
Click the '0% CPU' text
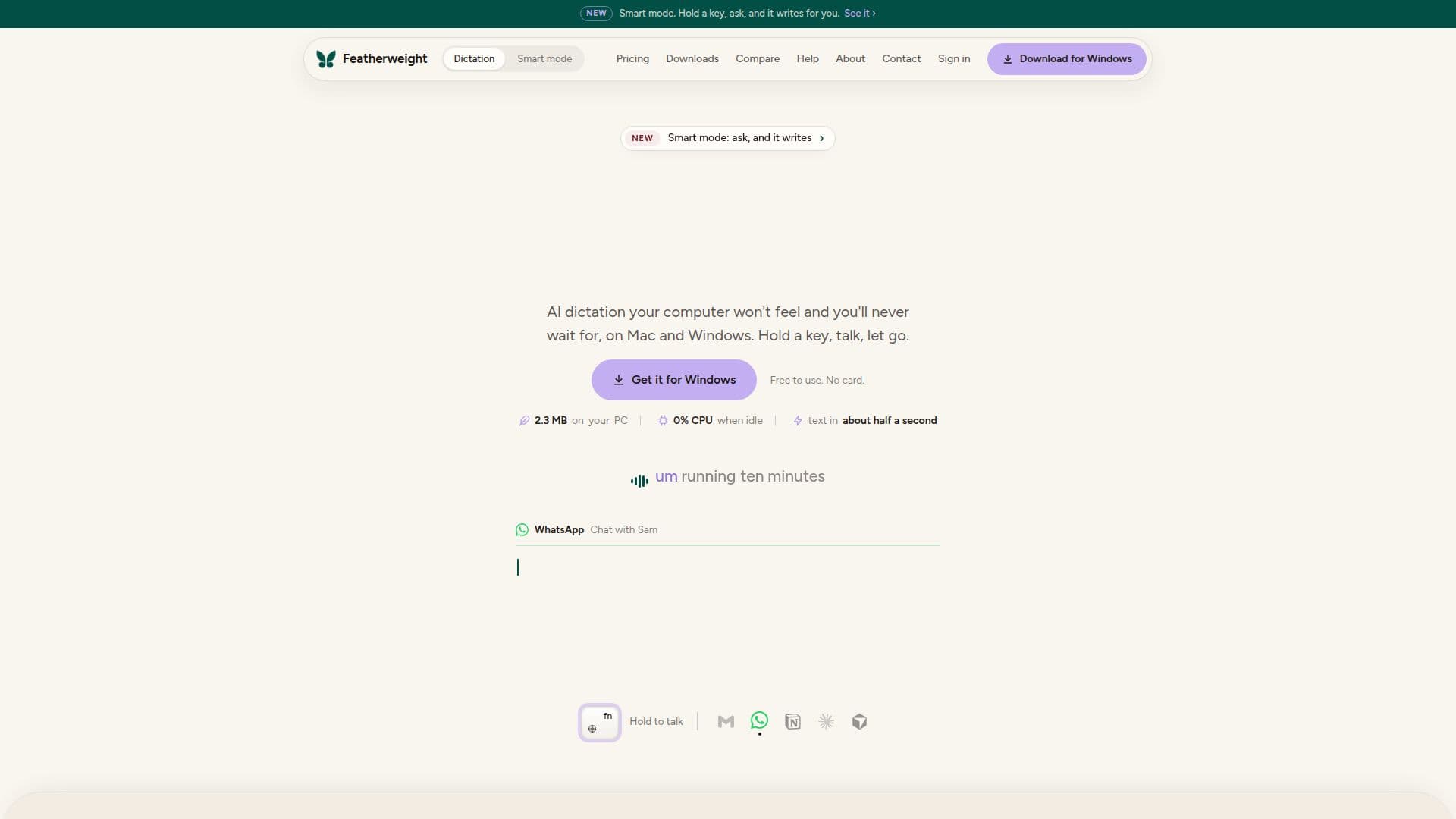tap(693, 421)
